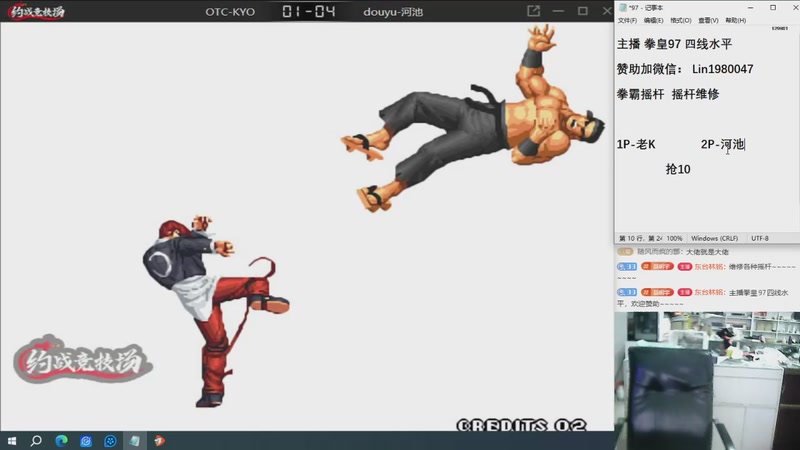Open the 帮助(H) menu in Notepad

[735, 20]
